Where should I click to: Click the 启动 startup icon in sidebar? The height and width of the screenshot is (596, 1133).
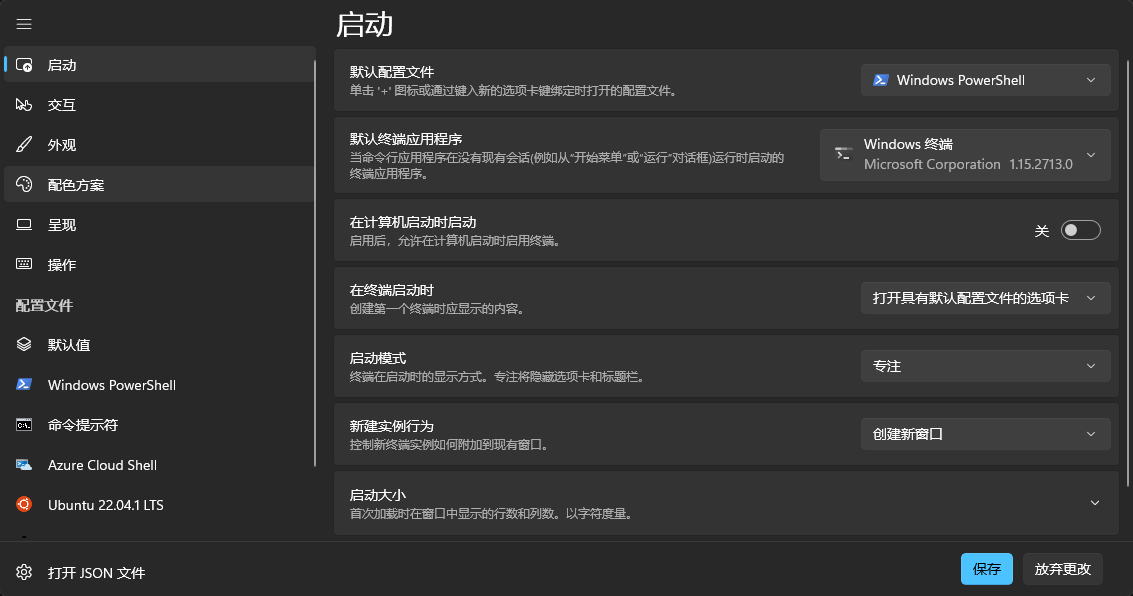tap(25, 65)
